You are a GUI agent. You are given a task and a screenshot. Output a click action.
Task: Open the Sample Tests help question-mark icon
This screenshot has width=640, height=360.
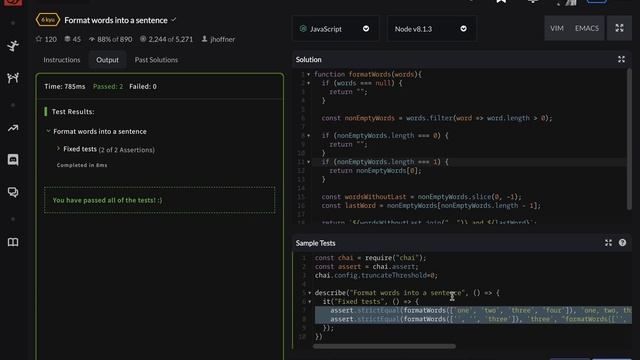point(622,243)
